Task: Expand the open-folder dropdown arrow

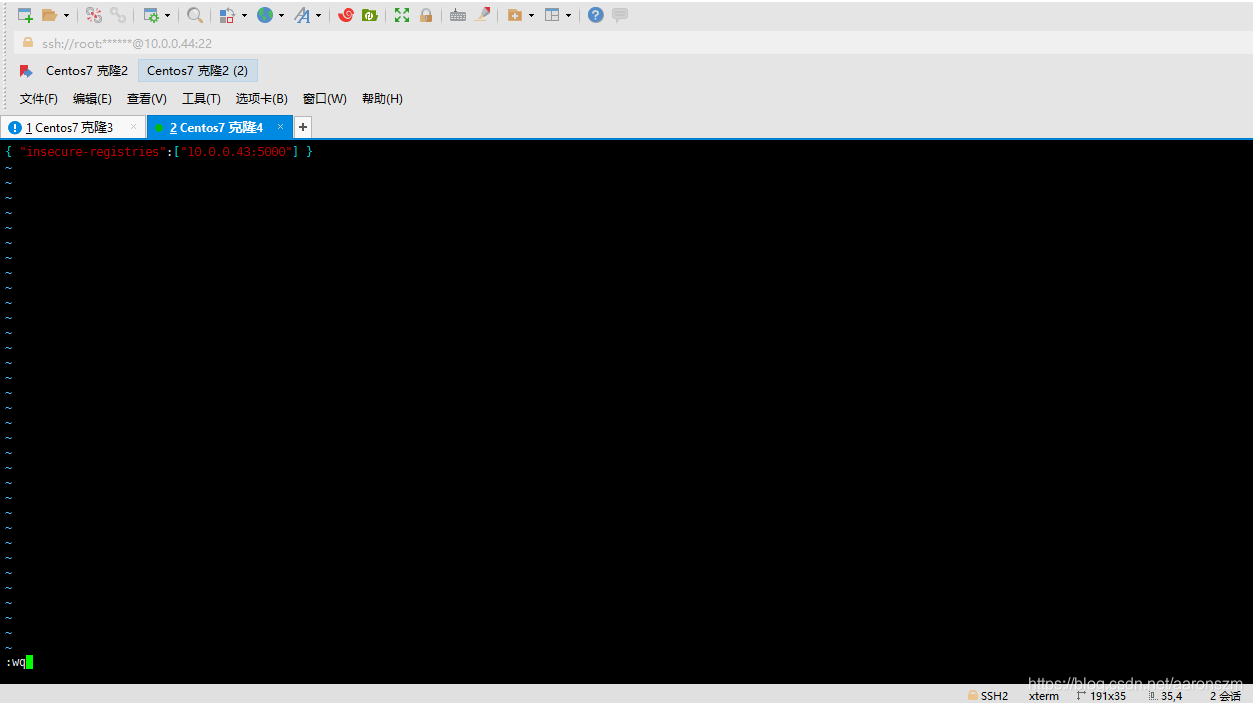Action: click(x=66, y=15)
